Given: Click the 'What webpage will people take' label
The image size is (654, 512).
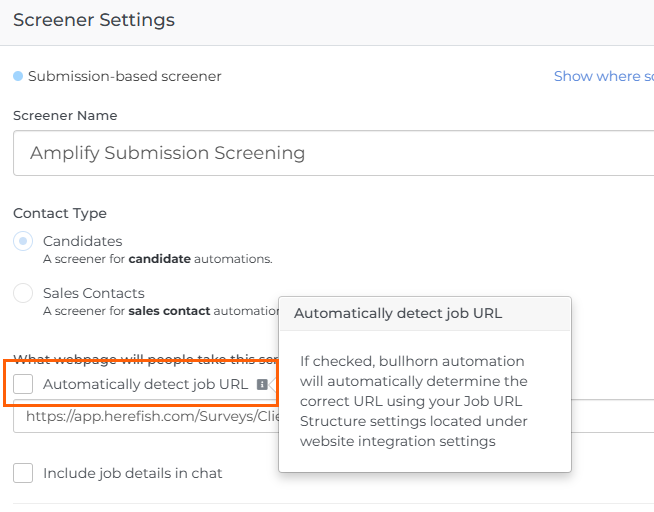Looking at the screenshot, I should [140, 359].
